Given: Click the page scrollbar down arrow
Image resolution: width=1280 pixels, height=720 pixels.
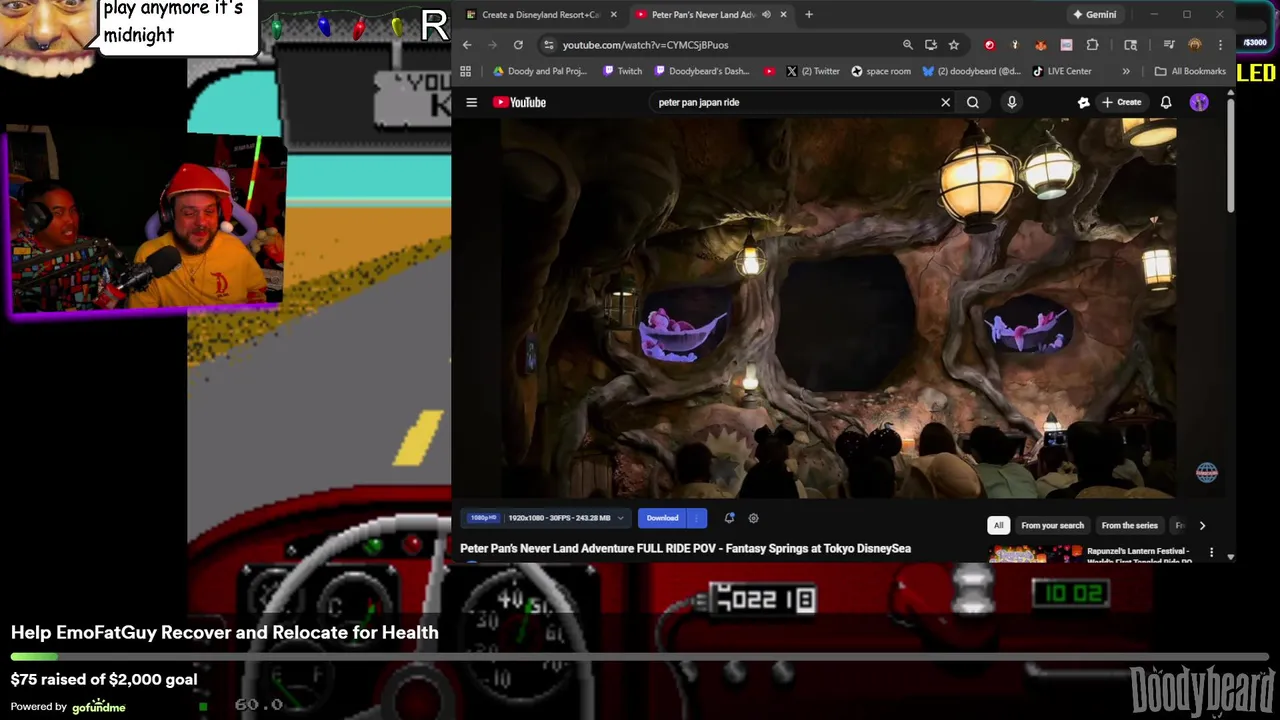Looking at the screenshot, I should pos(1231,557).
